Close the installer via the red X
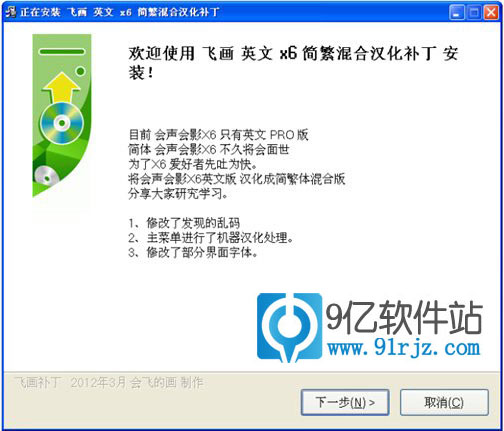 (x=491, y=13)
